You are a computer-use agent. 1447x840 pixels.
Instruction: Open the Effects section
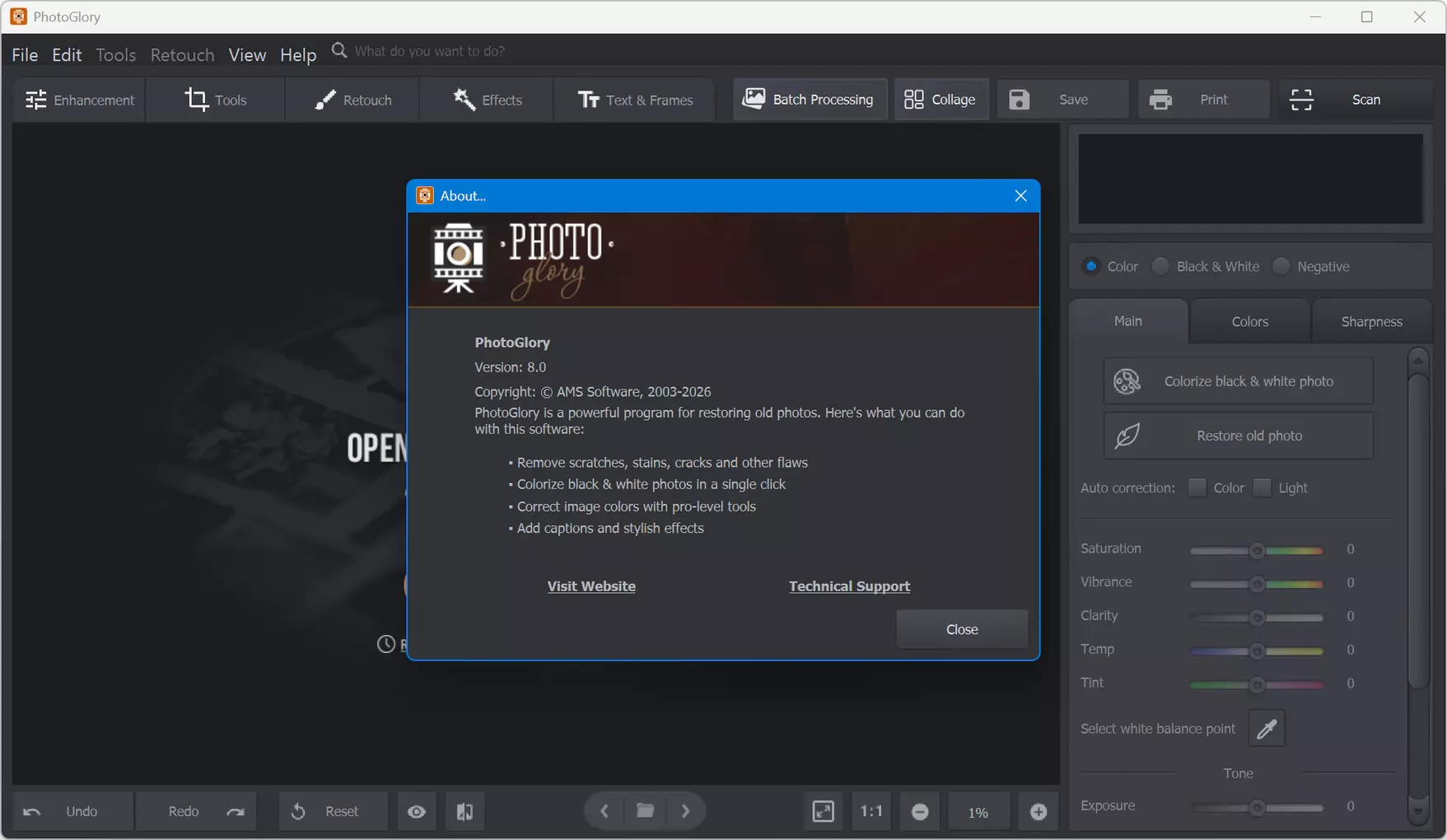[487, 100]
